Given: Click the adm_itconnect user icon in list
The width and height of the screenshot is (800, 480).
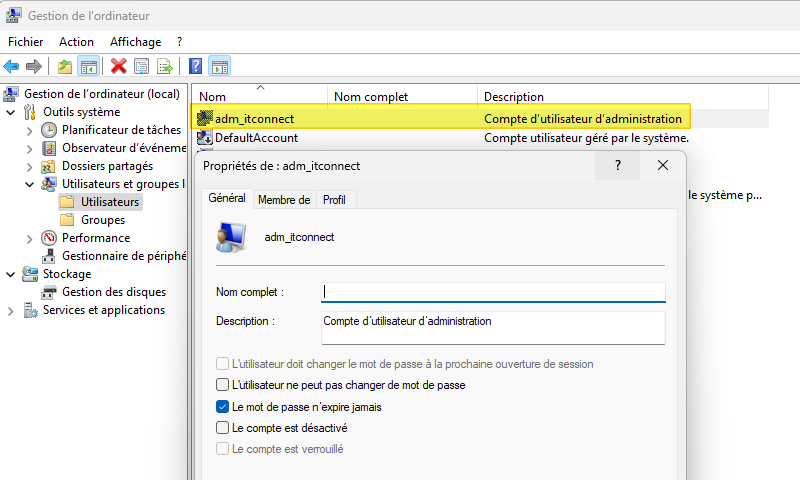Looking at the screenshot, I should 205,118.
